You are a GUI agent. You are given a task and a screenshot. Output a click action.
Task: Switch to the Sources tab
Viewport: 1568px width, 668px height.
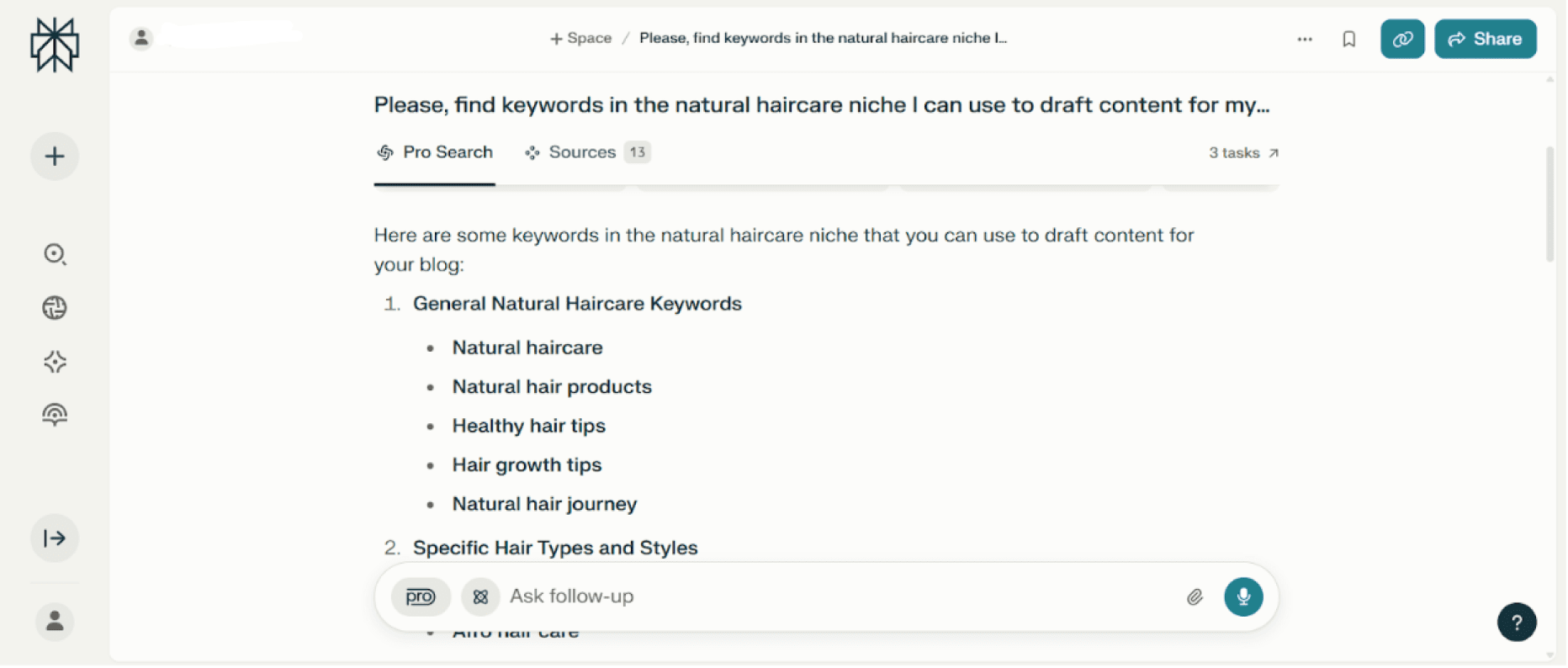click(587, 152)
